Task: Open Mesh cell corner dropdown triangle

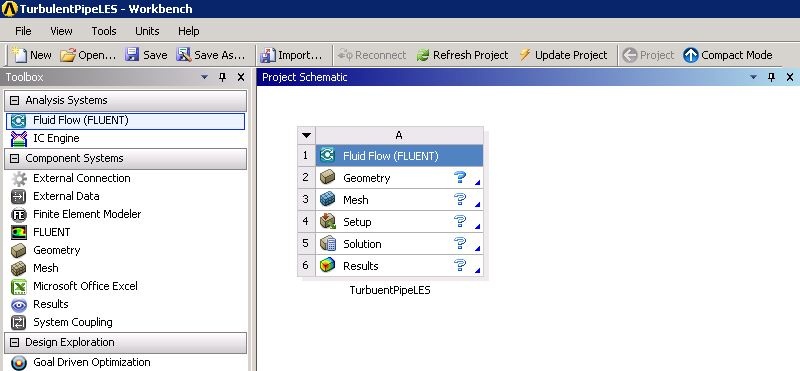Action: pos(478,204)
